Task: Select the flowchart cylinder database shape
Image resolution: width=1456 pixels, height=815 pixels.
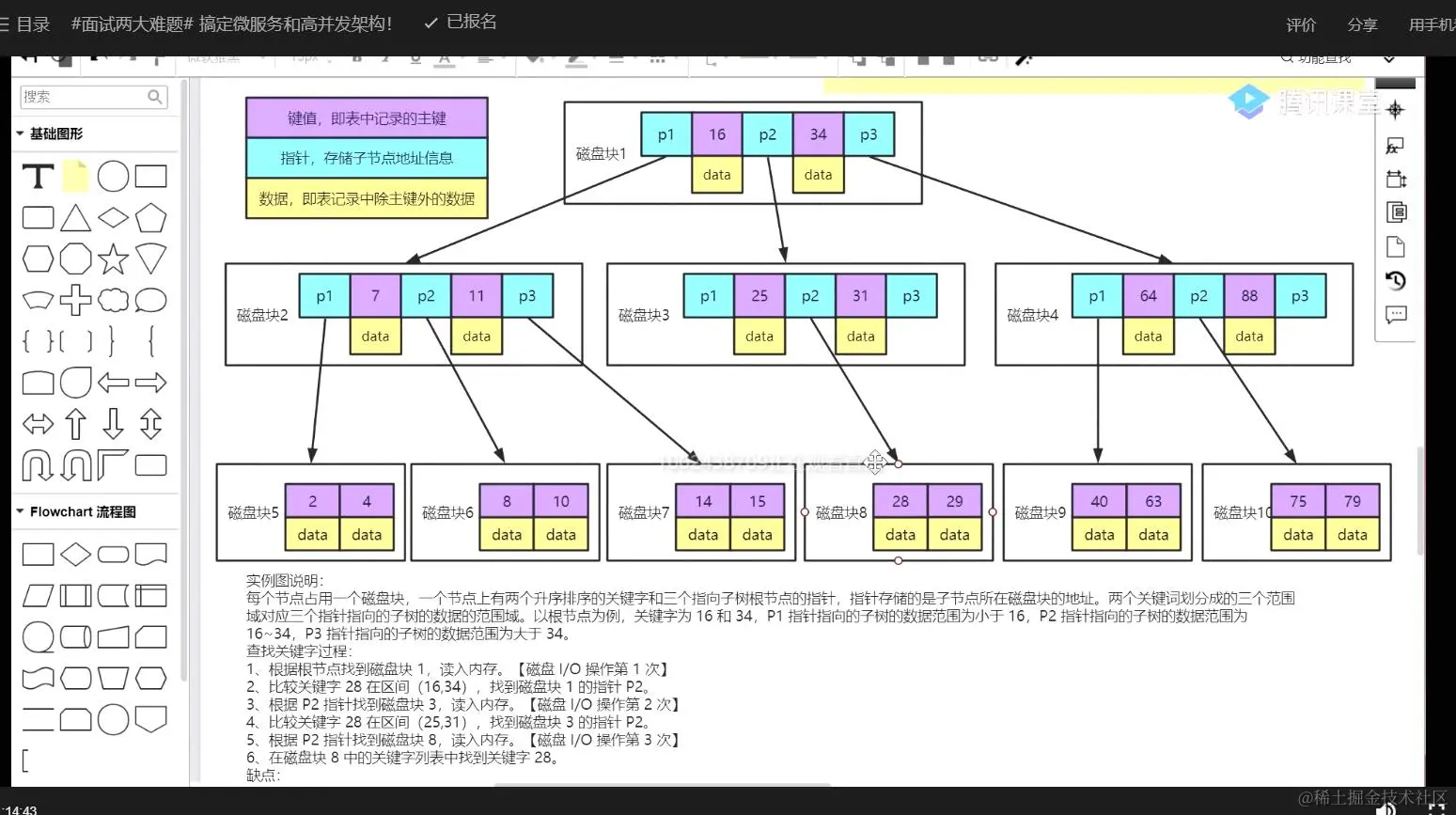Action: 75,637
